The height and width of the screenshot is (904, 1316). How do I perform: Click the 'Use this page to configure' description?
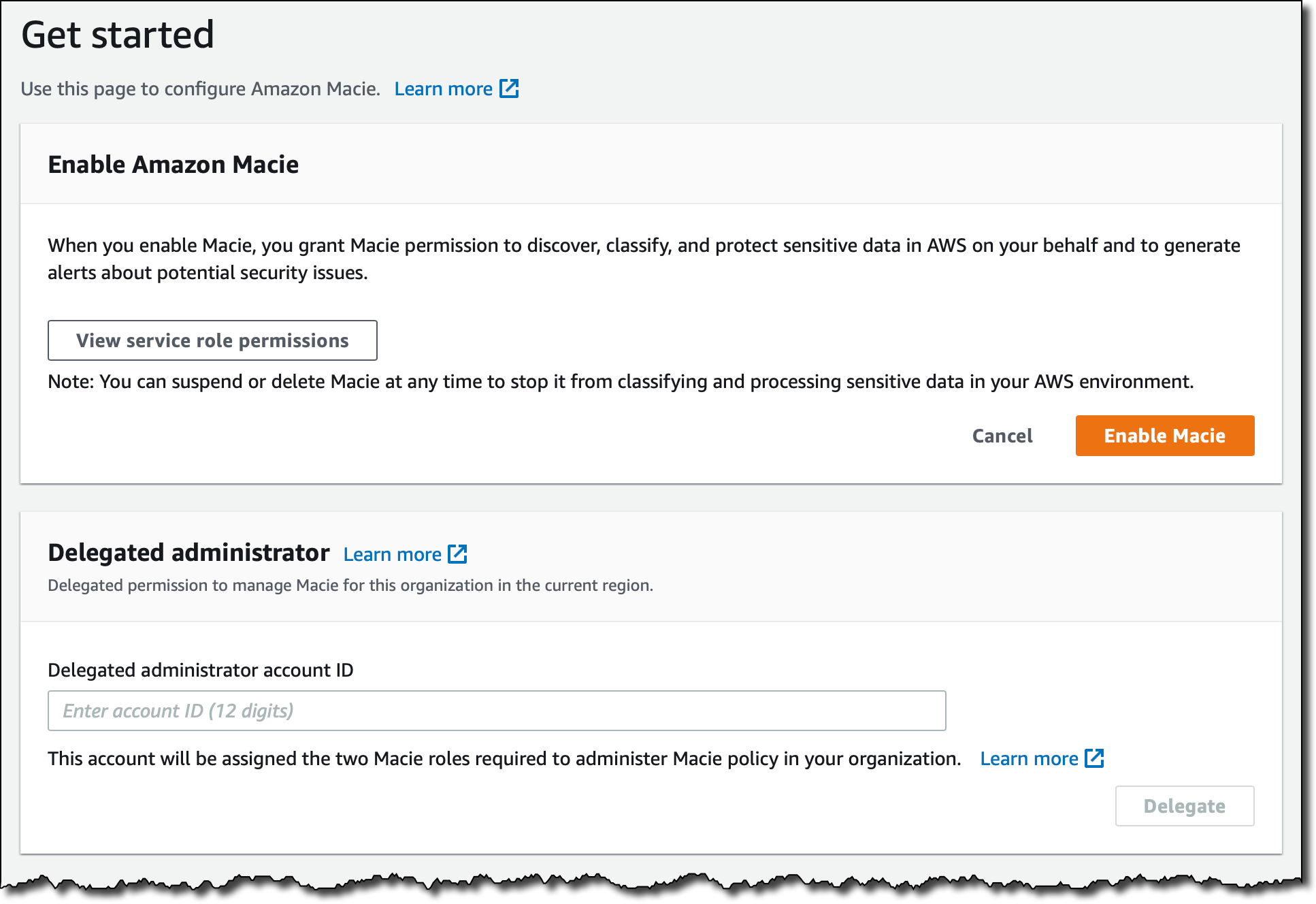pos(200,89)
